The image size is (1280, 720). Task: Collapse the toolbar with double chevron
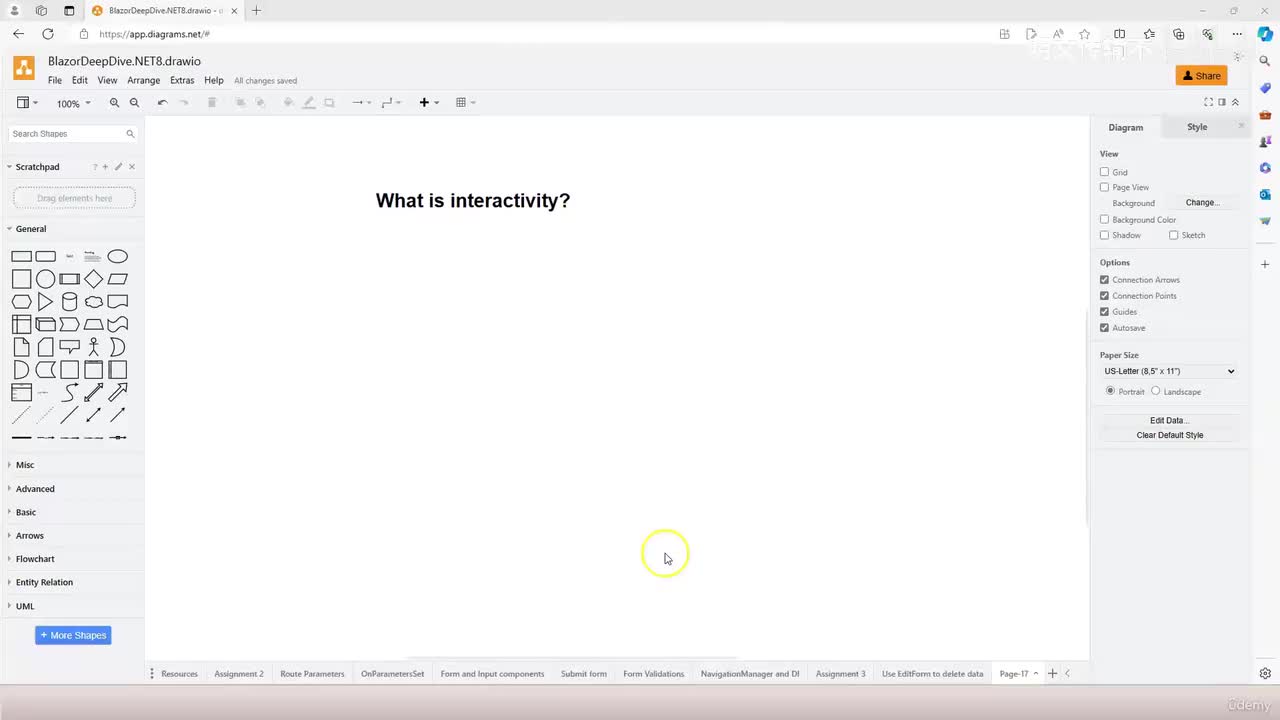click(1235, 102)
